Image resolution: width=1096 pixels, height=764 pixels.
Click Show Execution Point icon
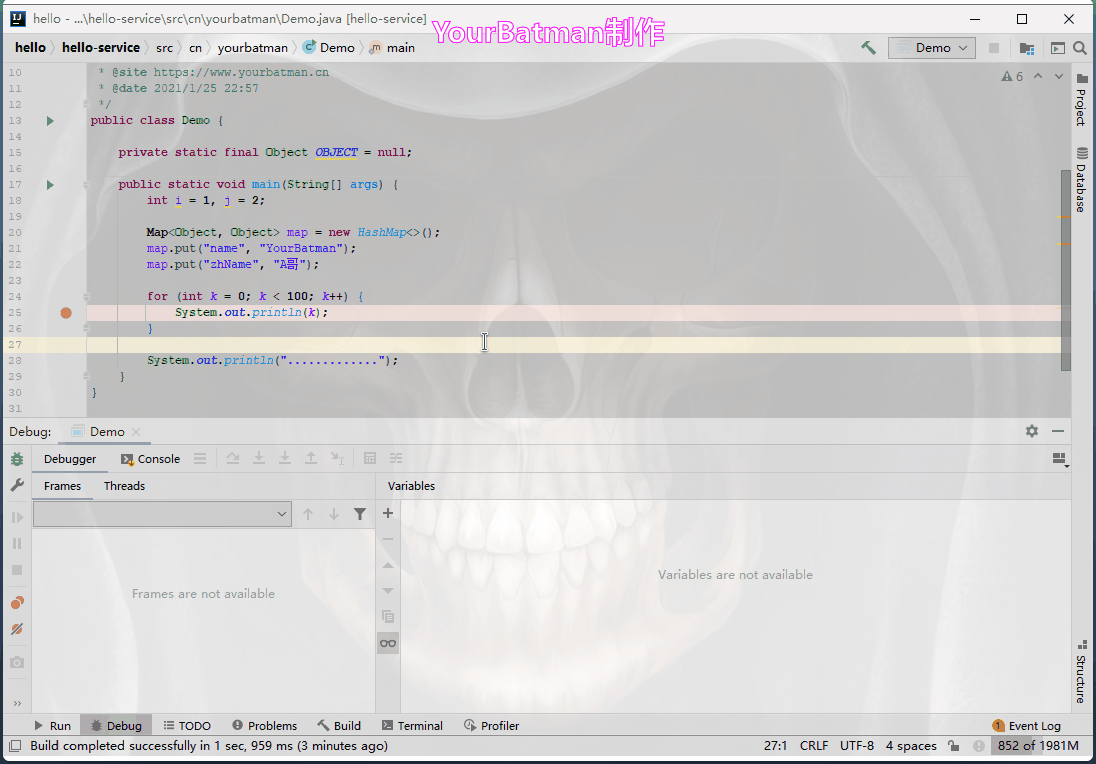pyautogui.click(x=200, y=459)
